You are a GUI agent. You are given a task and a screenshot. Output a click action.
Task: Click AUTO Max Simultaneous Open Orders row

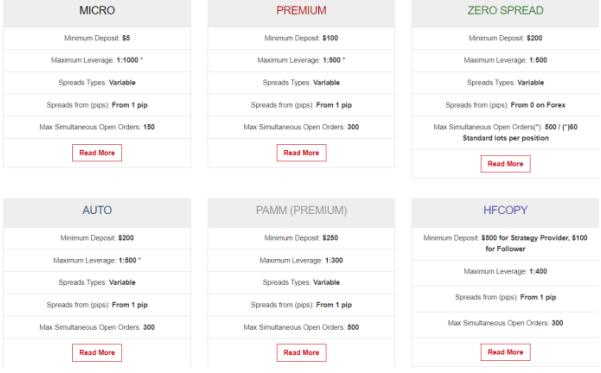[x=97, y=327]
